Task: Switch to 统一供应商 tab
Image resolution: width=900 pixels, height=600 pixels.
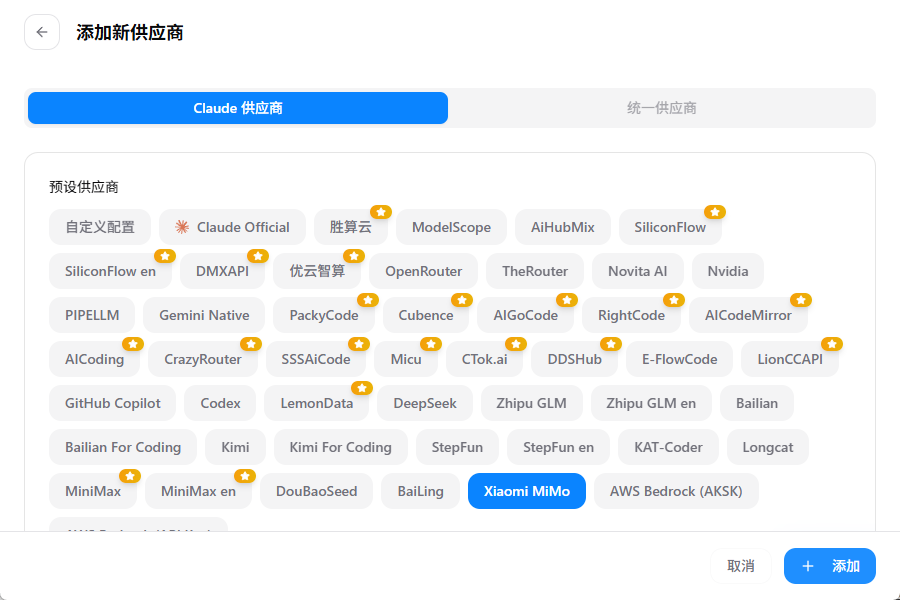Action: pos(661,108)
